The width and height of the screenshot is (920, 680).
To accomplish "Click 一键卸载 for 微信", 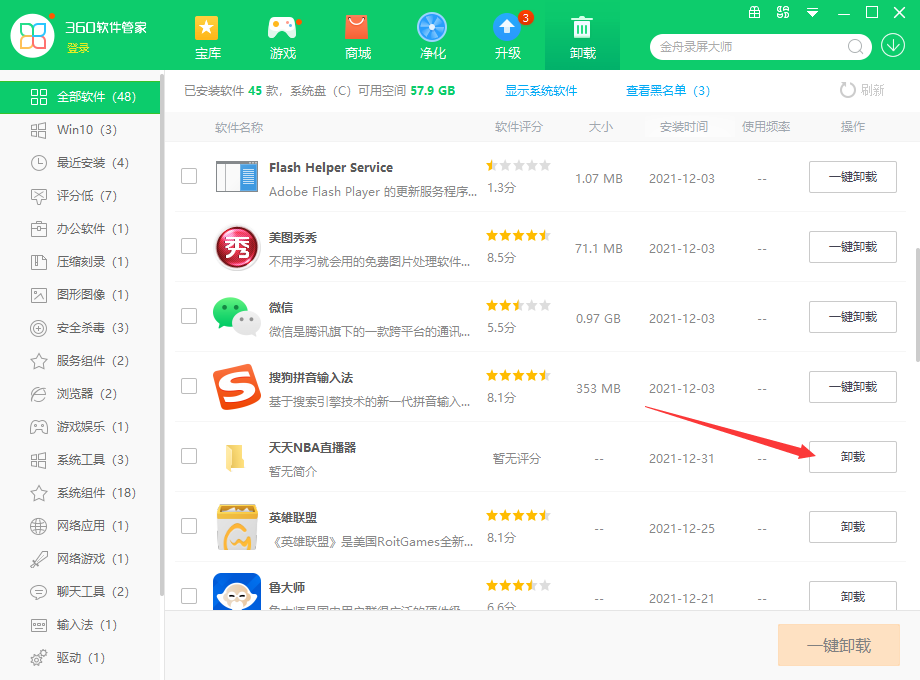I will [853, 317].
